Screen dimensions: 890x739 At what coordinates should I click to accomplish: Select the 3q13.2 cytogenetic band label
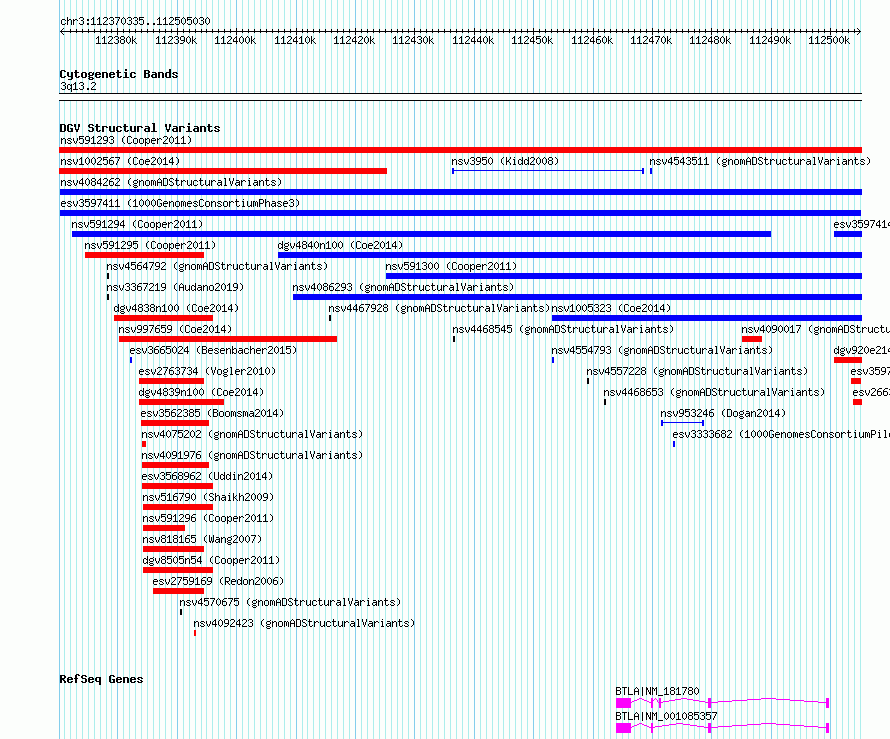click(x=78, y=86)
